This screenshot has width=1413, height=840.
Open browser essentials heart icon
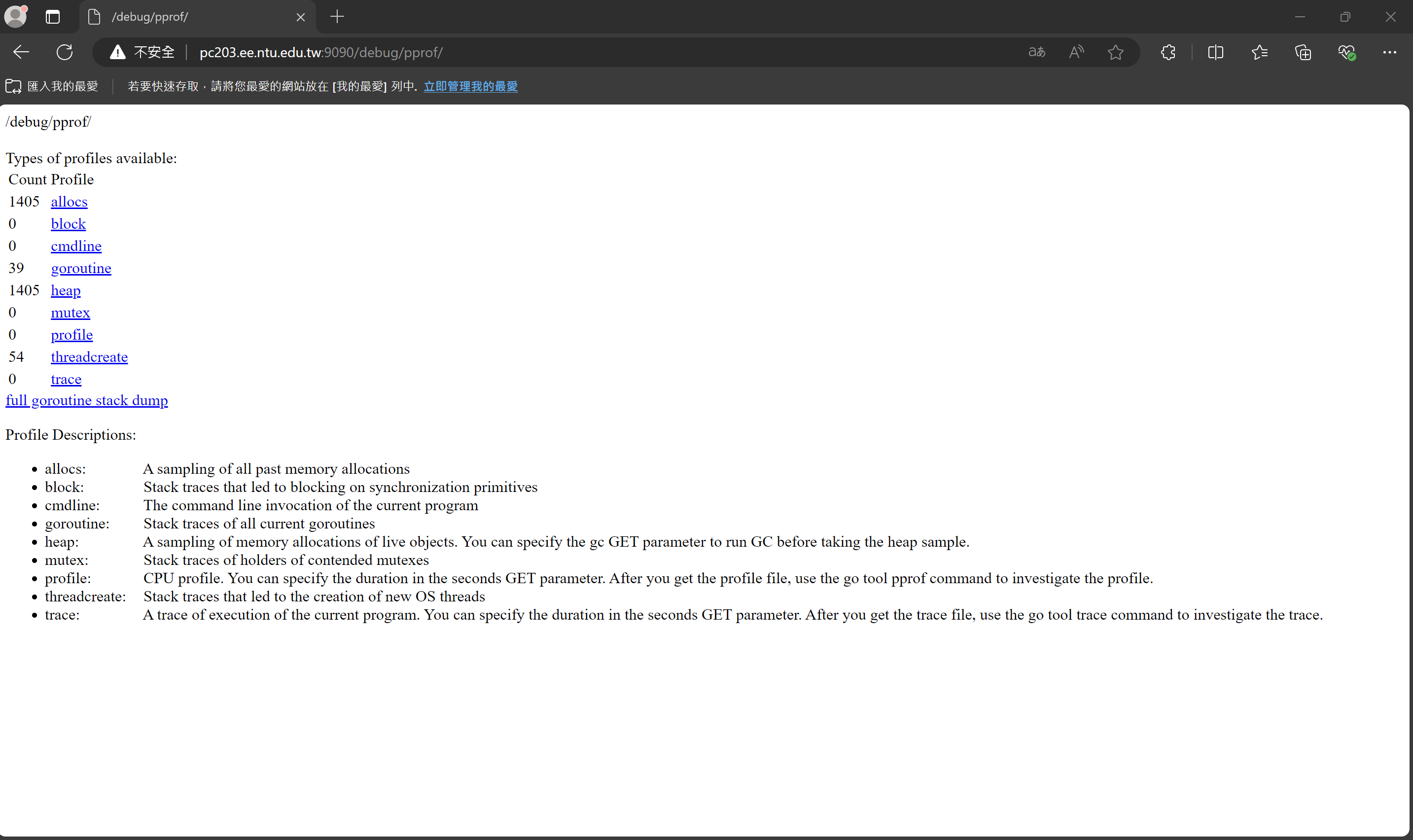1346,52
